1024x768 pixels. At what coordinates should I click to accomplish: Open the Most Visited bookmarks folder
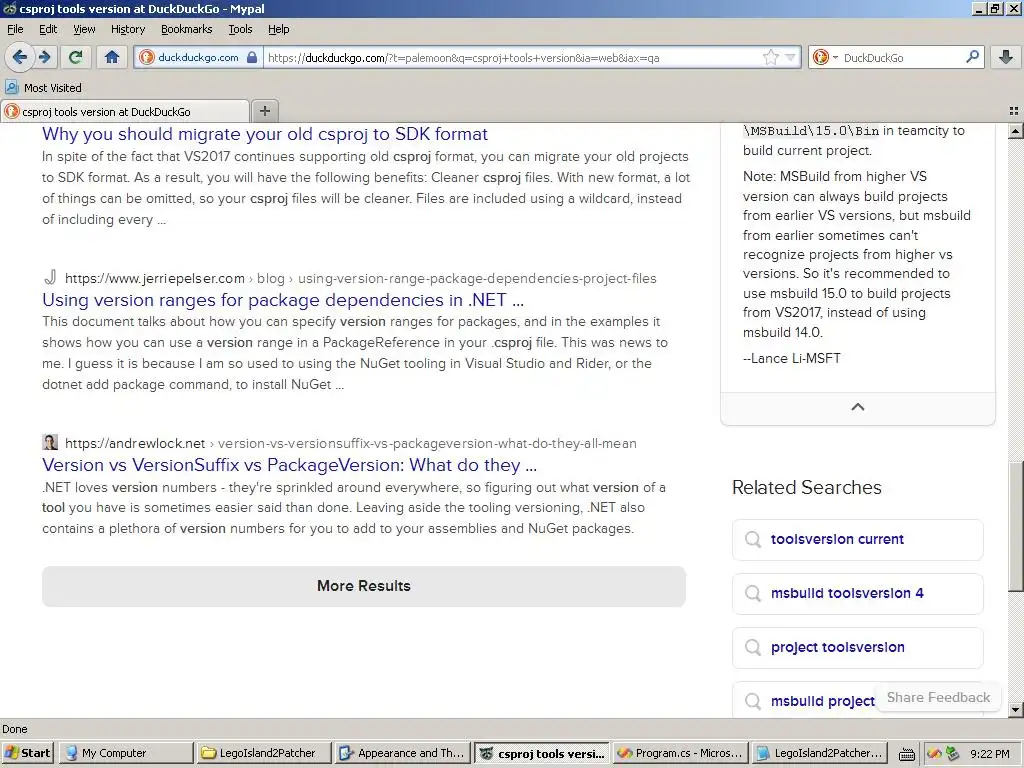(44, 88)
